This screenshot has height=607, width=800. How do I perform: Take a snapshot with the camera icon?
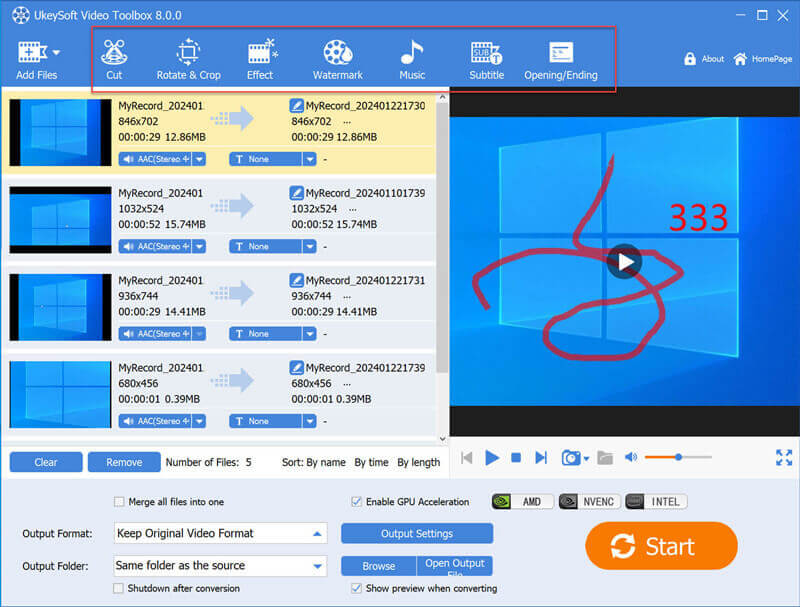point(571,458)
